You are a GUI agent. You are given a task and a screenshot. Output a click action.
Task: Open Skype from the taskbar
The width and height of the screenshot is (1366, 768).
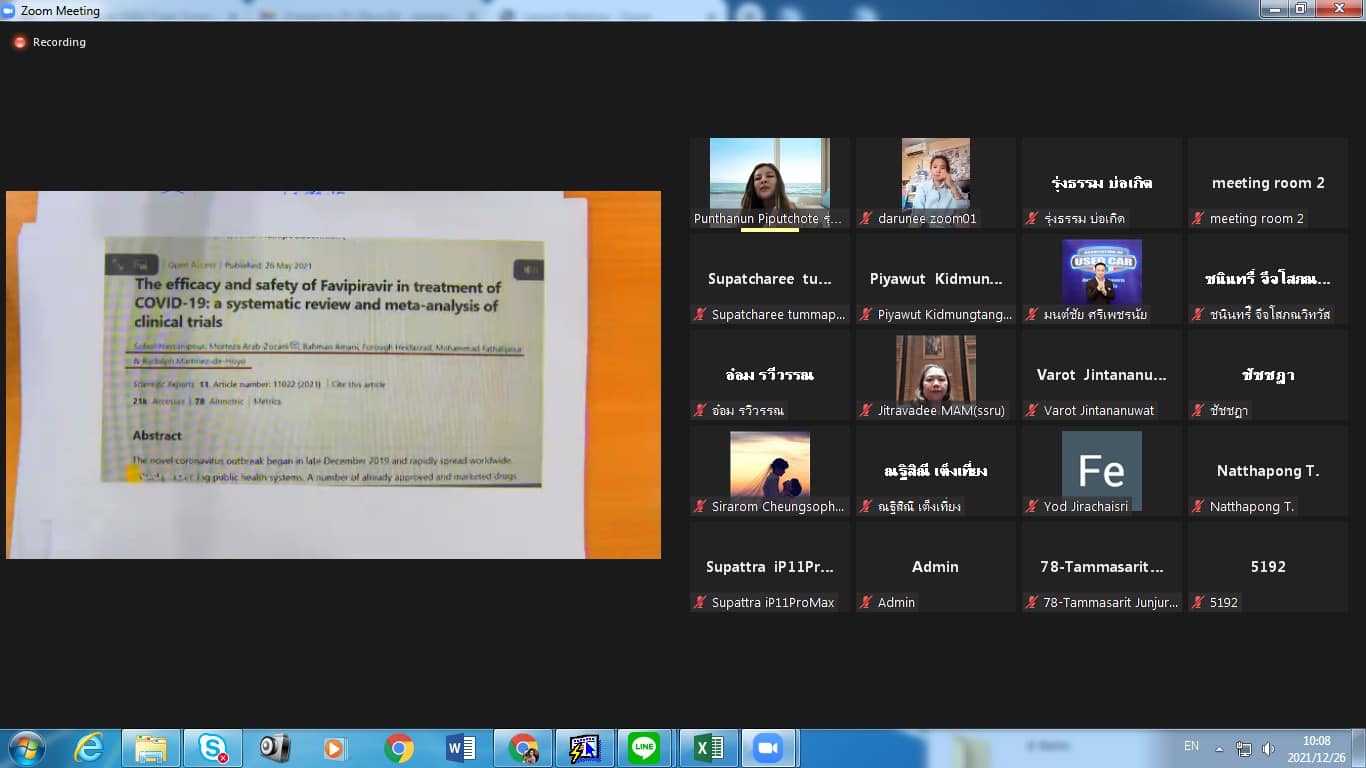[x=212, y=748]
